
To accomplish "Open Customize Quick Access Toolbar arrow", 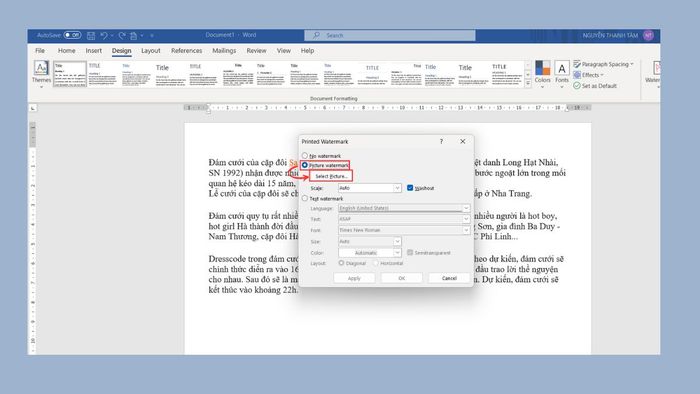I will coord(152,35).
